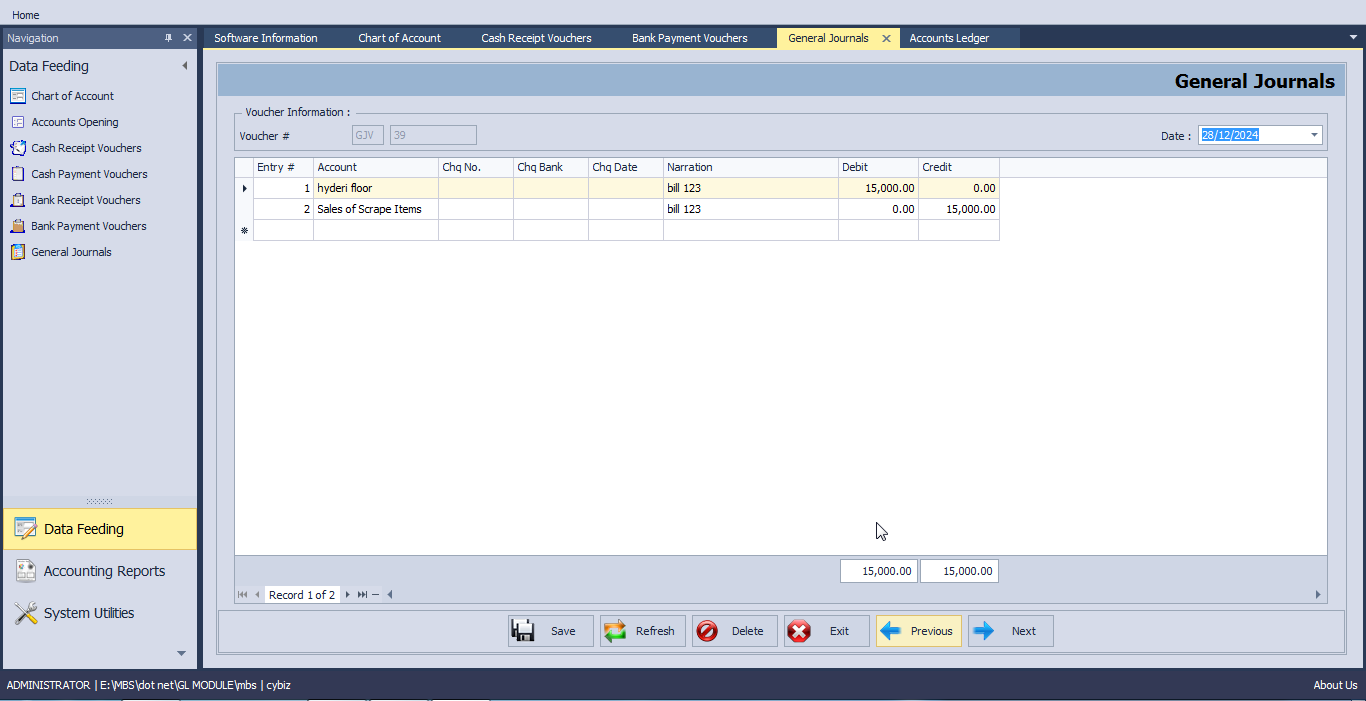Click the About Us link
The image size is (1366, 701).
(x=1335, y=685)
